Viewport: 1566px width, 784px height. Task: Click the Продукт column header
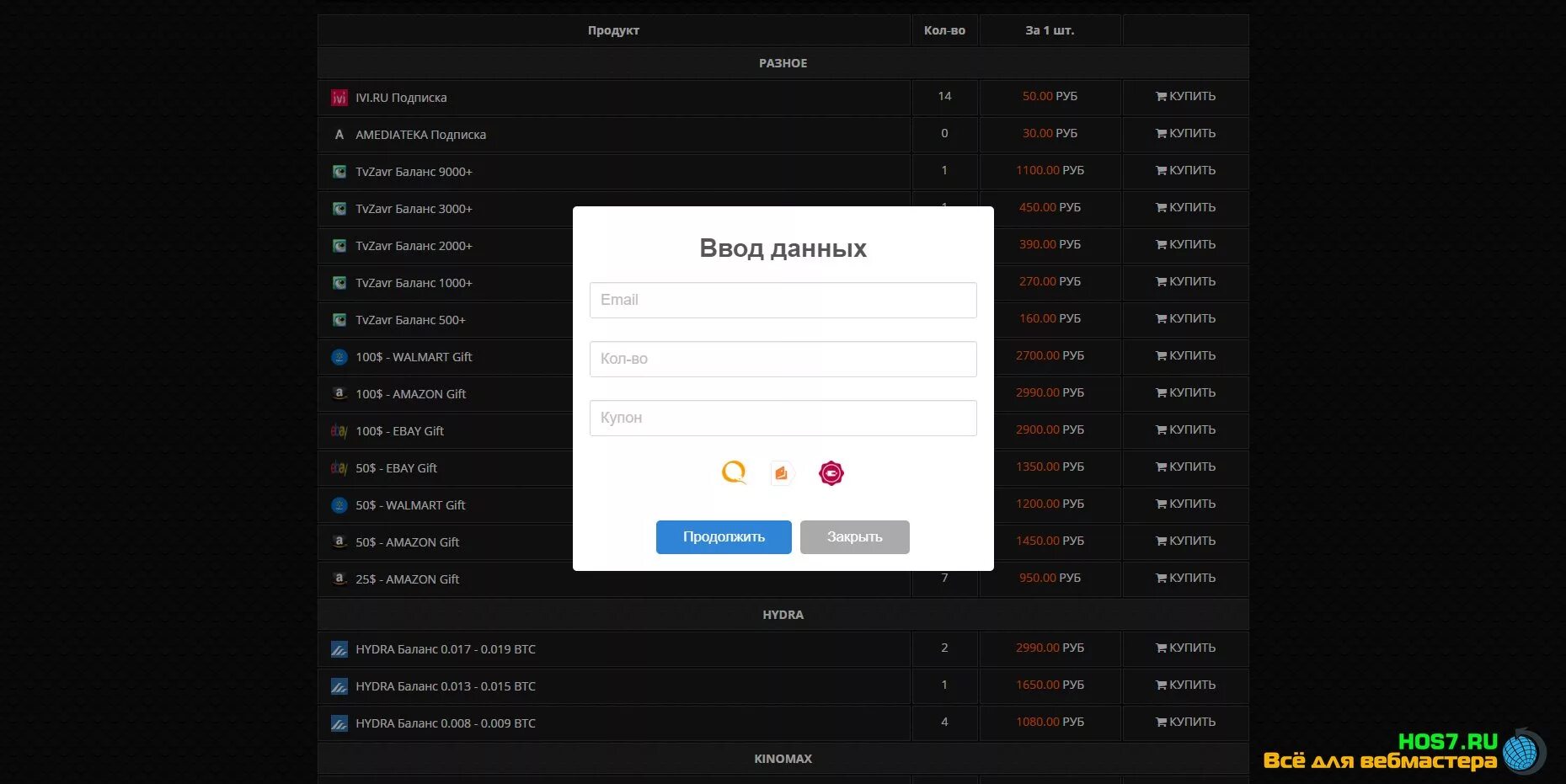pos(613,30)
